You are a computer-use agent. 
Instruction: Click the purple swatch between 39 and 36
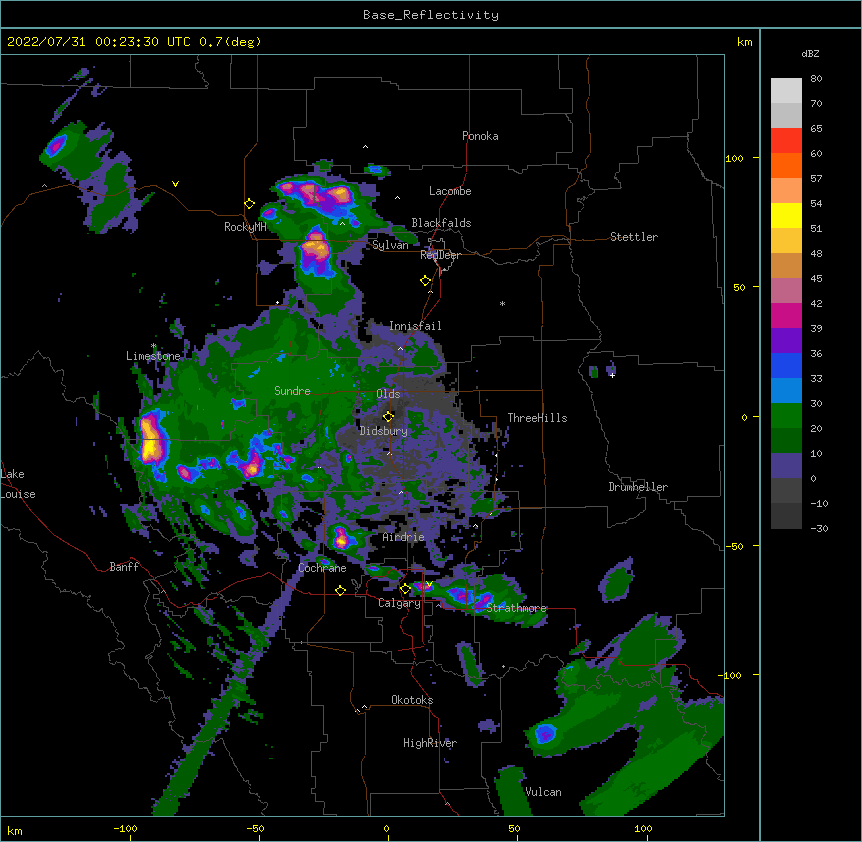click(x=786, y=340)
